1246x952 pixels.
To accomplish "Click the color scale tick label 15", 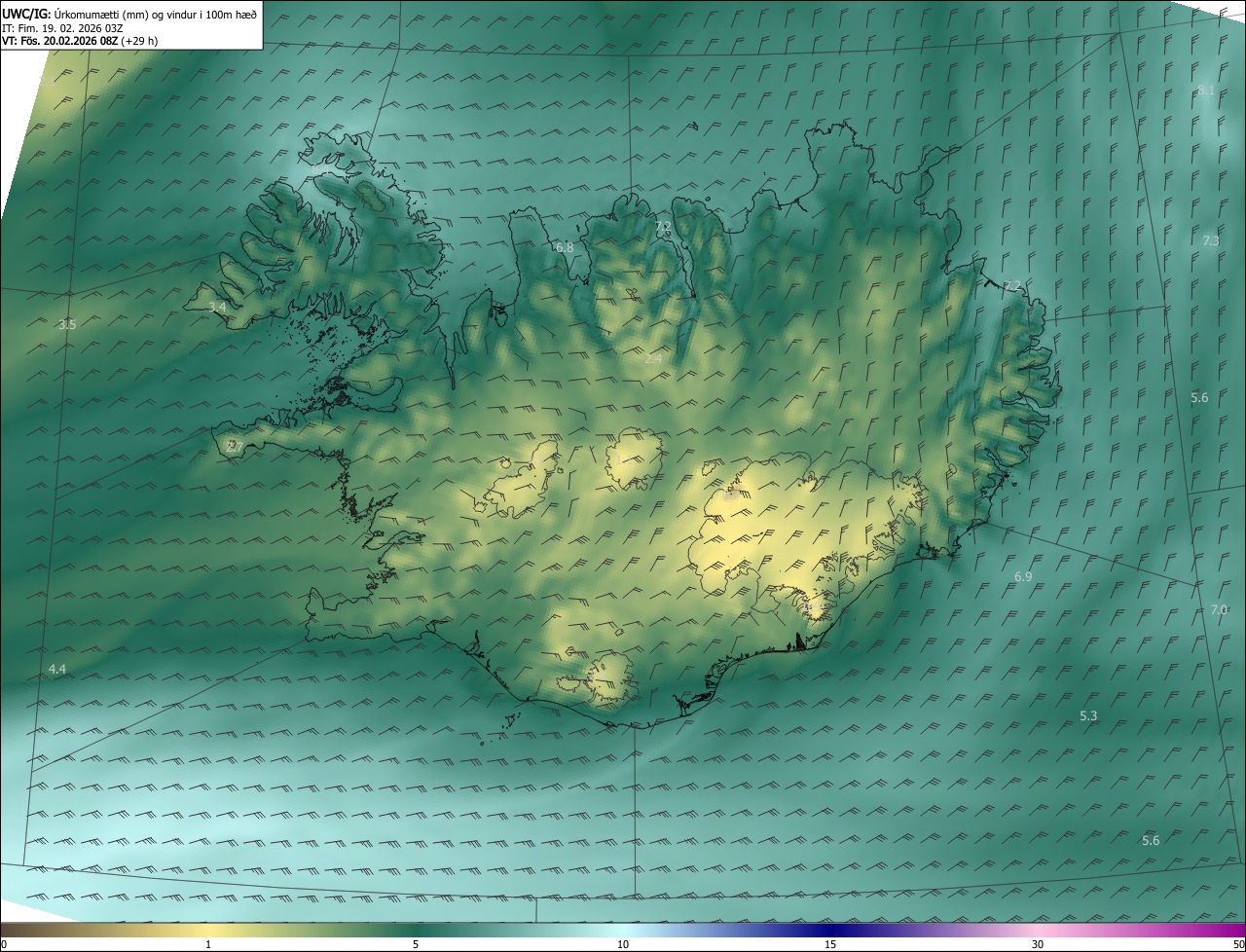I will click(x=830, y=945).
